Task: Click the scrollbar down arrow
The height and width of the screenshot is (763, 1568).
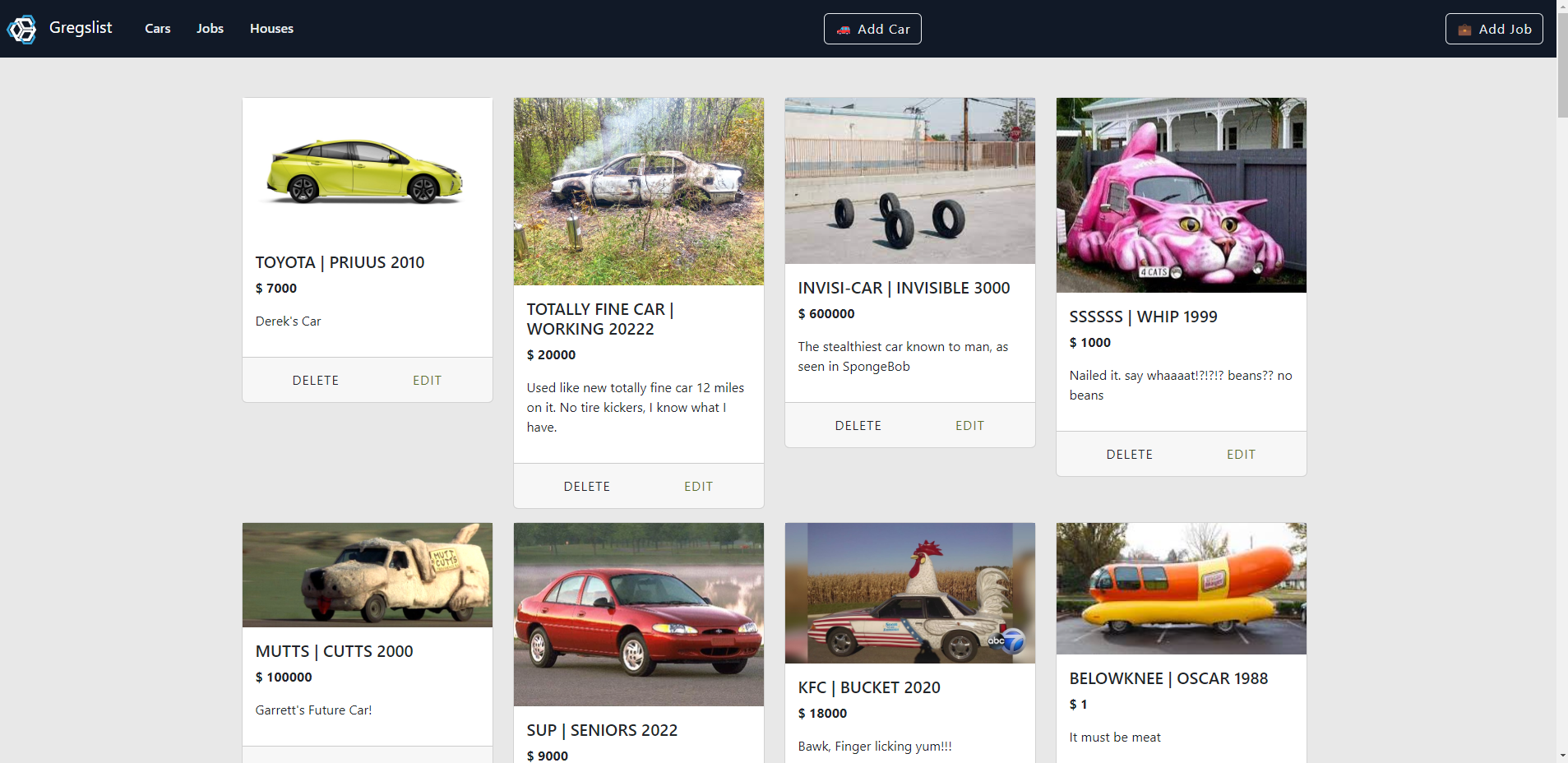Action: point(1562,756)
